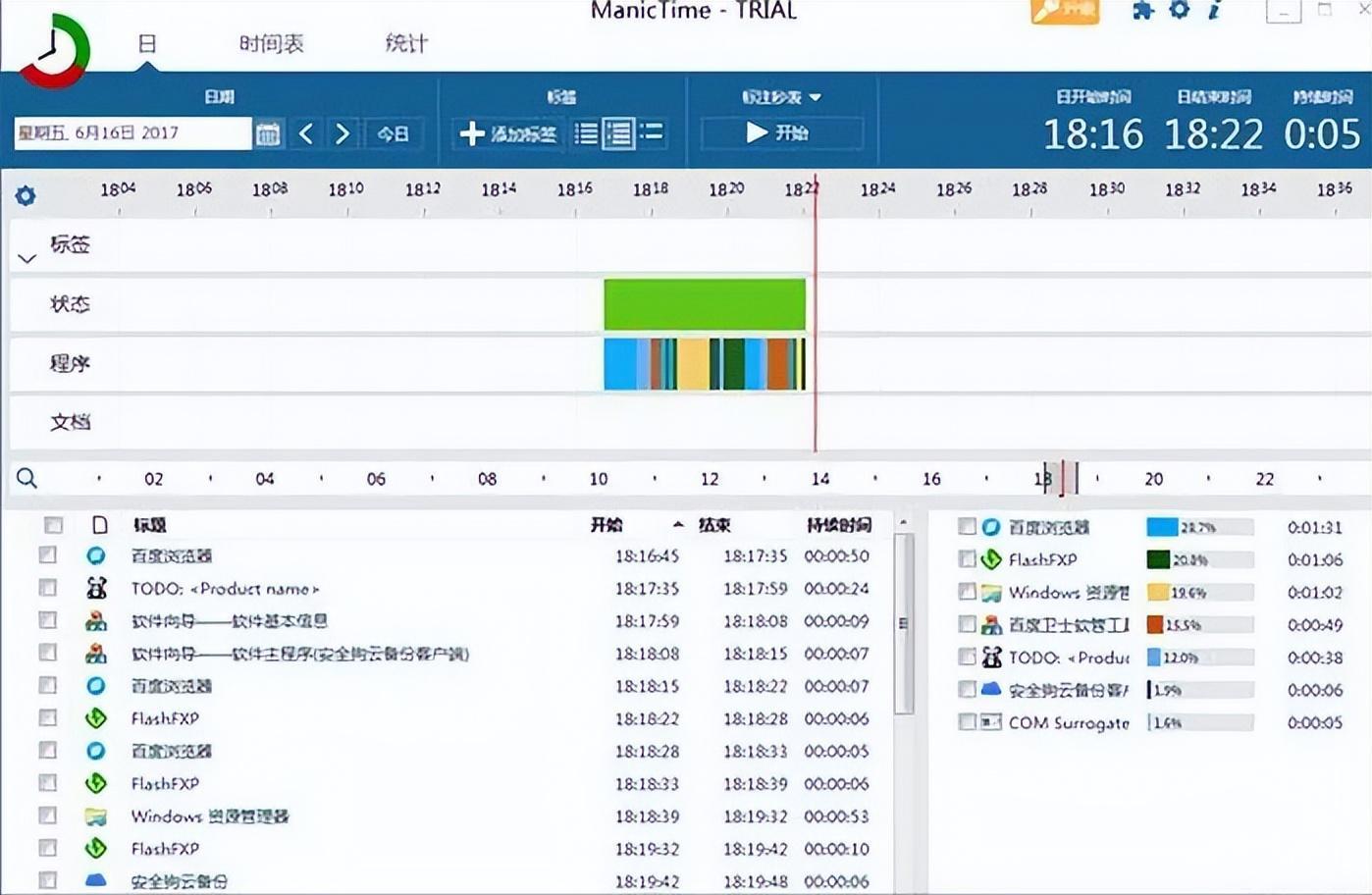This screenshot has height=895, width=1372.
Task: Sort by the Start column header
Action: [607, 525]
